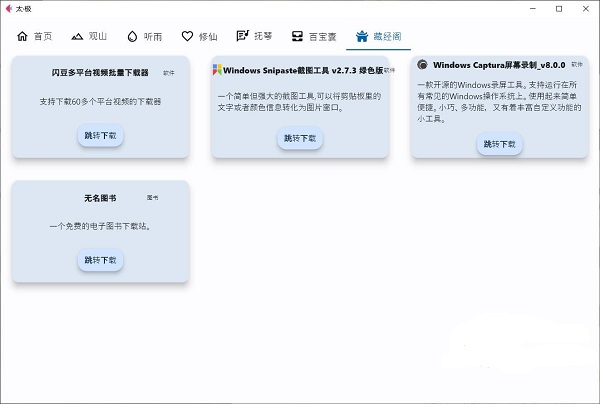Click 跳转下载 for Windows Captura
This screenshot has height=404, width=600.
click(x=499, y=144)
